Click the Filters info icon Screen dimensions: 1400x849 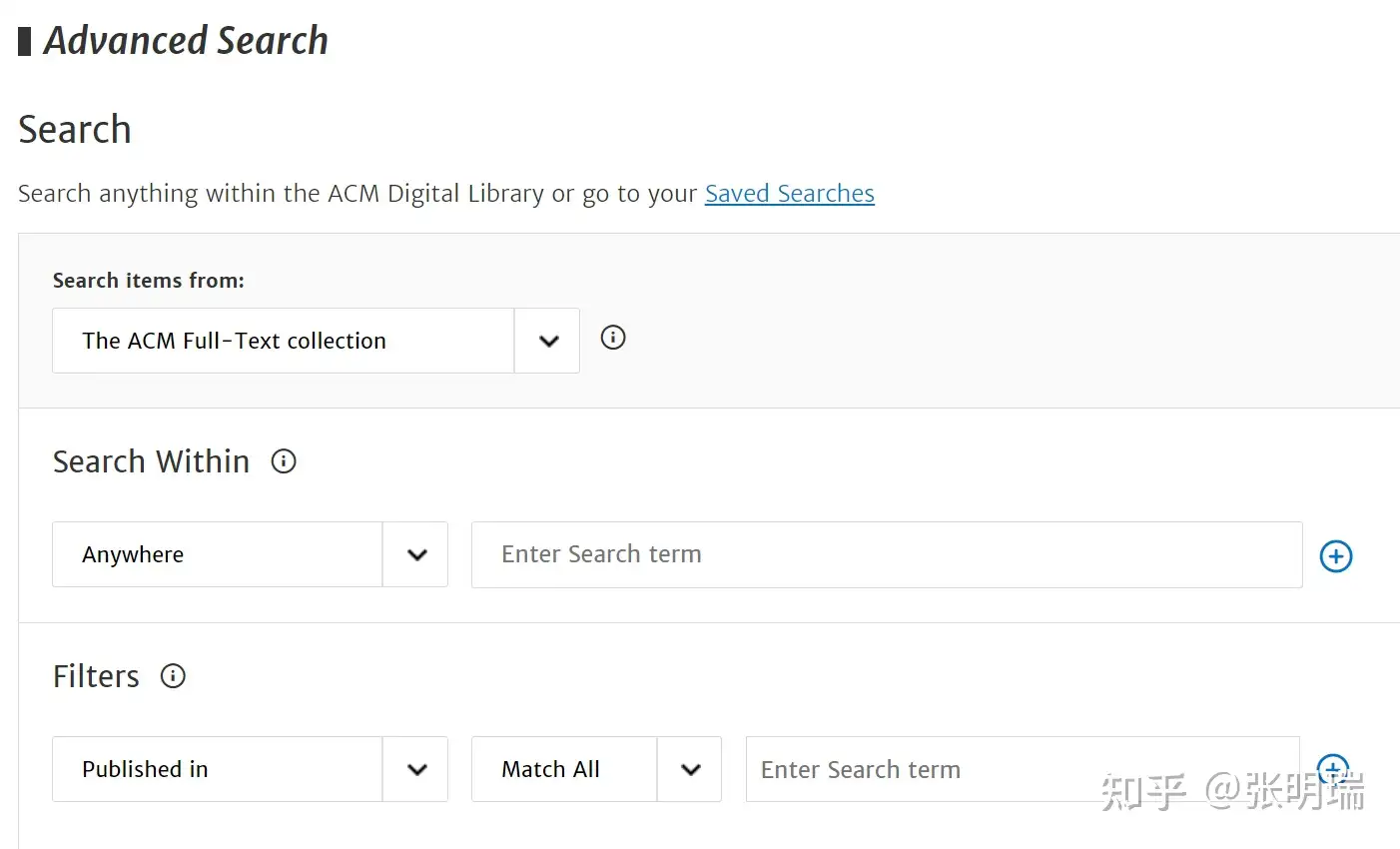click(x=173, y=676)
